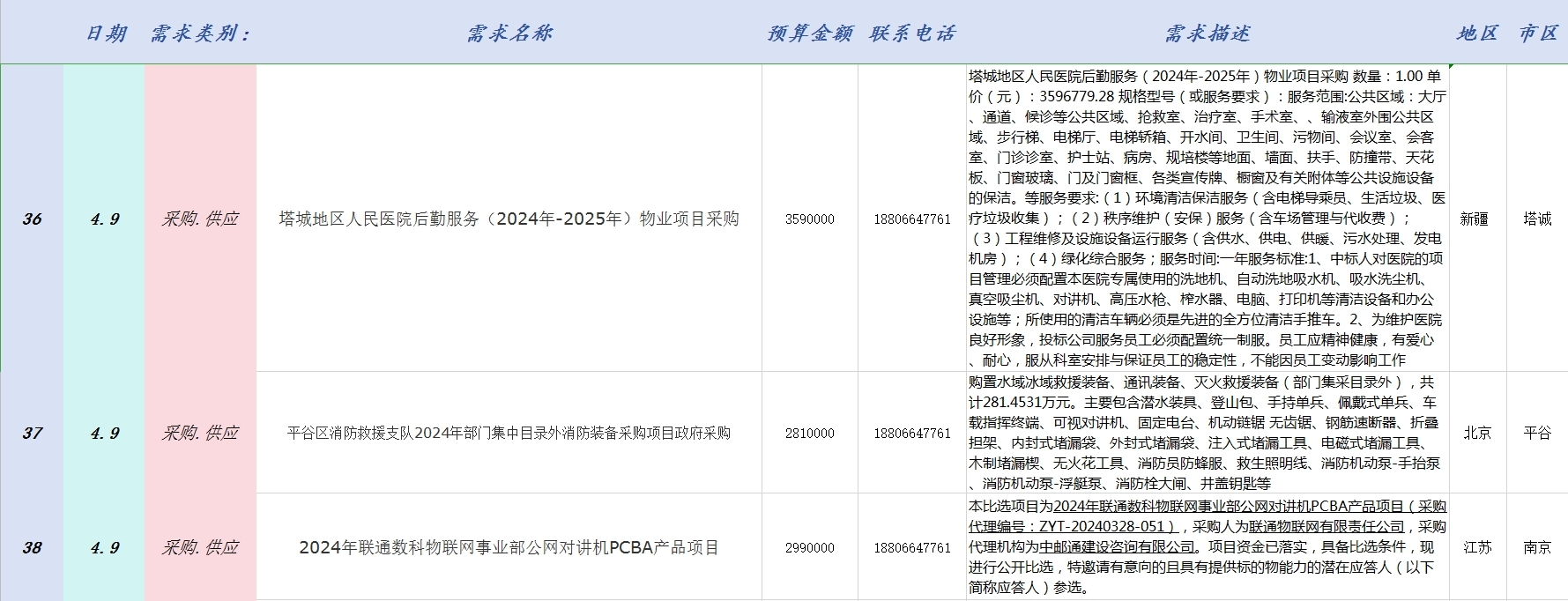Click the 地区 column header
Screen dimensions: 1568x601
1477,33
